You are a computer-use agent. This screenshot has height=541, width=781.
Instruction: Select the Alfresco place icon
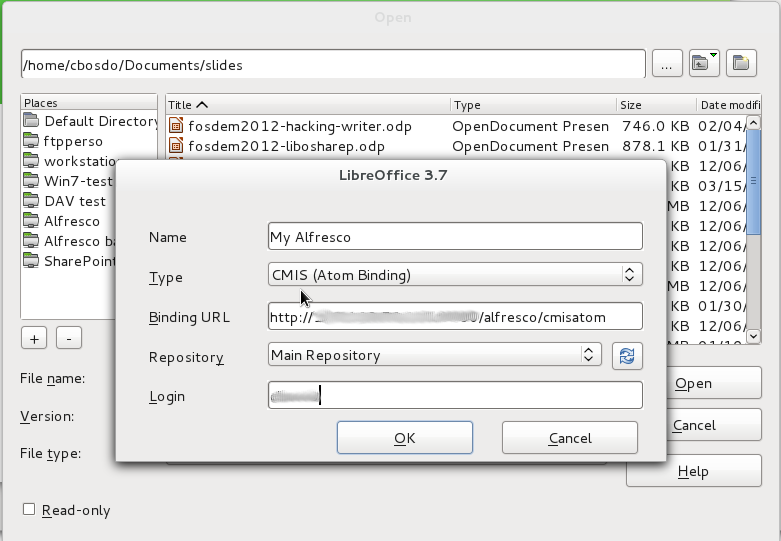pyautogui.click(x=31, y=221)
